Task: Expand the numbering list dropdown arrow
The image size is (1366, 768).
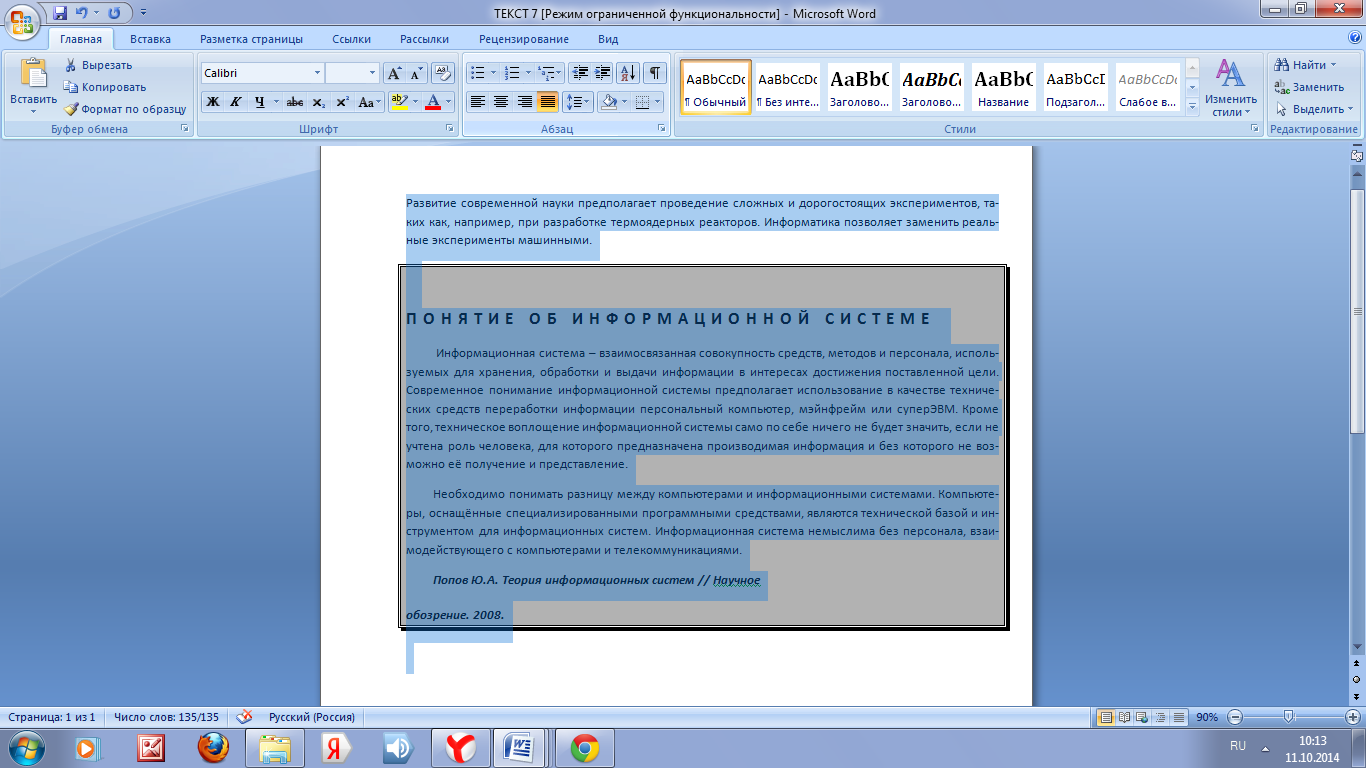Action: [x=528, y=73]
